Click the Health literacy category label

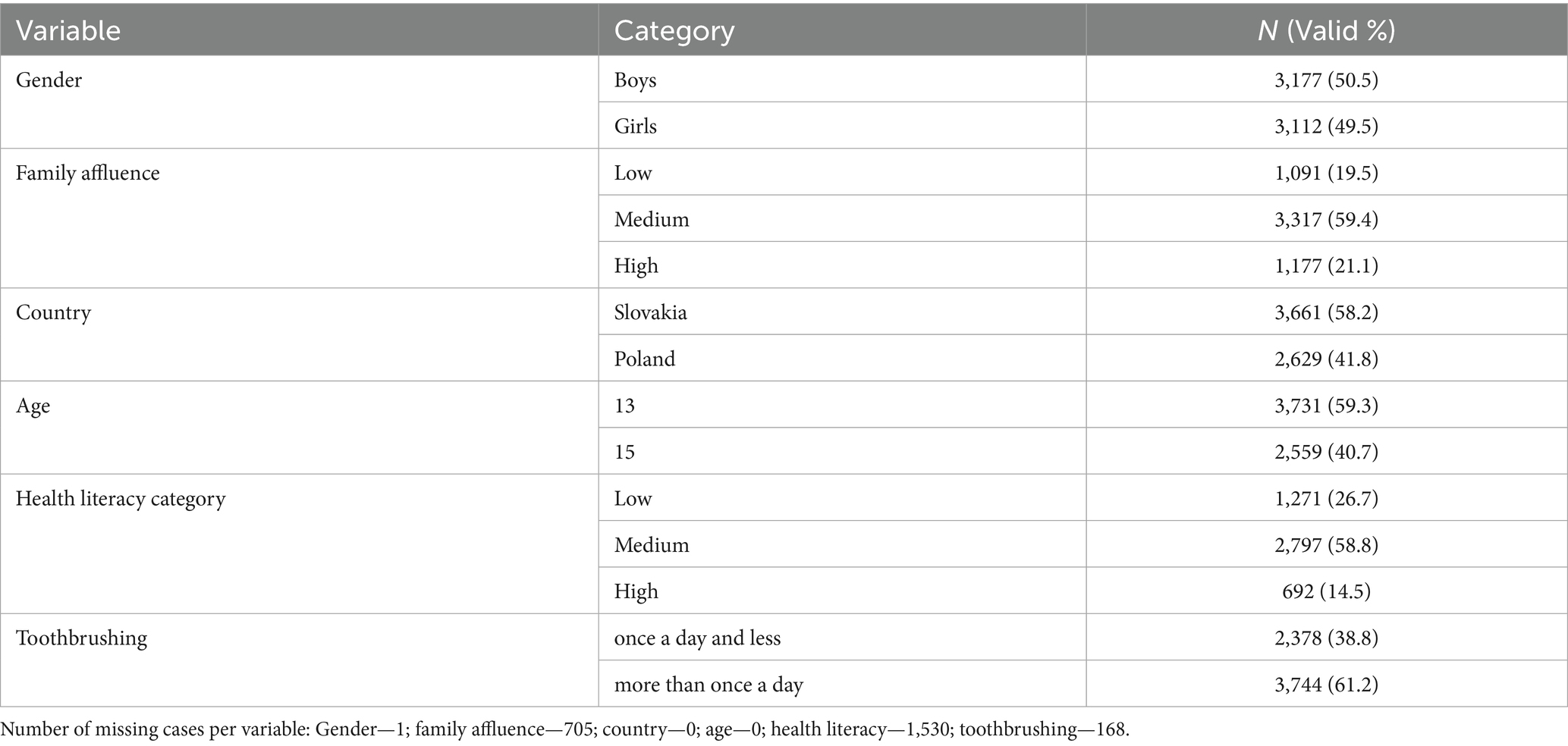[x=120, y=499]
